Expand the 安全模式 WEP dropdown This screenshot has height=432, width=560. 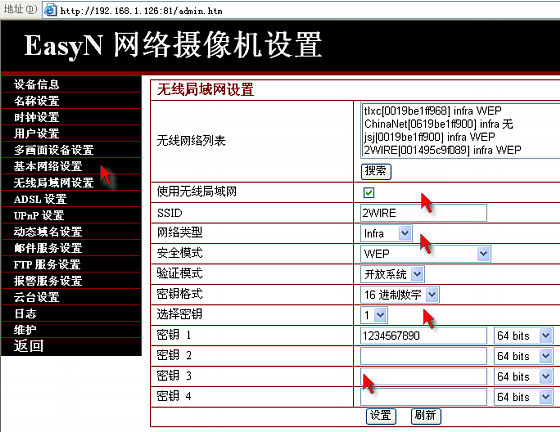click(x=425, y=254)
